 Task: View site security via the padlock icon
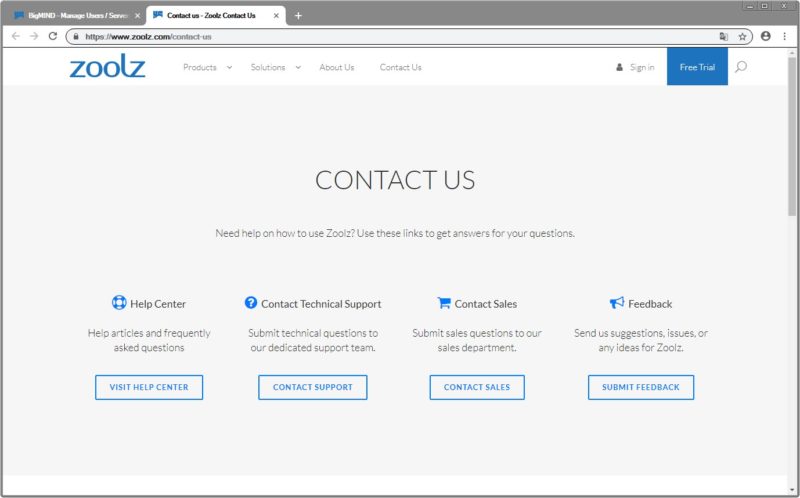pos(76,36)
